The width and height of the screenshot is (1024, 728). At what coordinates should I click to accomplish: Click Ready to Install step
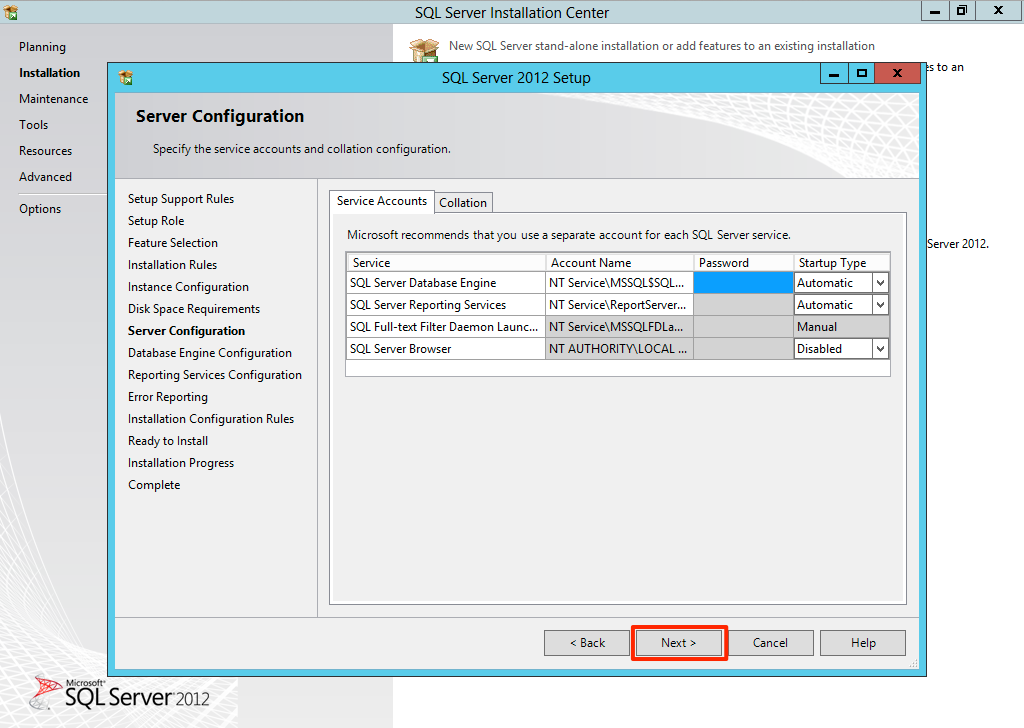[x=168, y=441]
